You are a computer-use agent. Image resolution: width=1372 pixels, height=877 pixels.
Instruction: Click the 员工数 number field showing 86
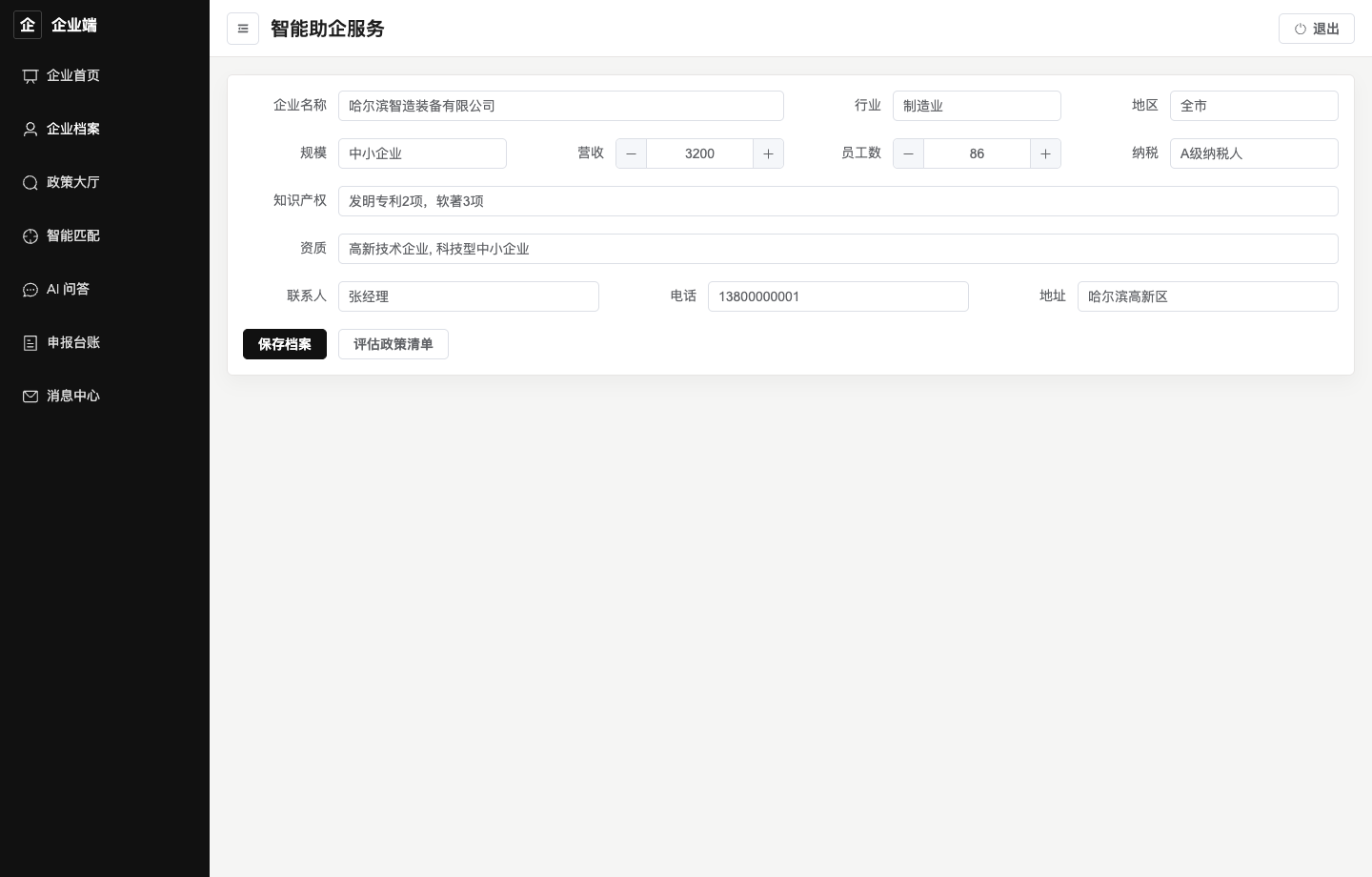click(x=977, y=153)
